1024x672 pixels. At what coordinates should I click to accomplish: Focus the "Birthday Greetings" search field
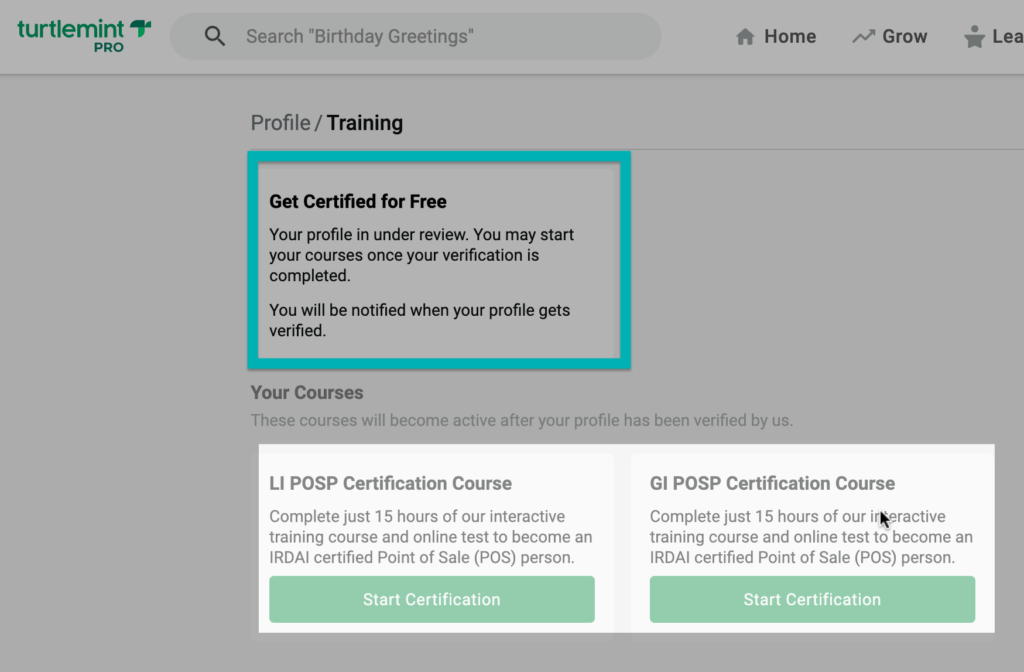click(x=415, y=37)
